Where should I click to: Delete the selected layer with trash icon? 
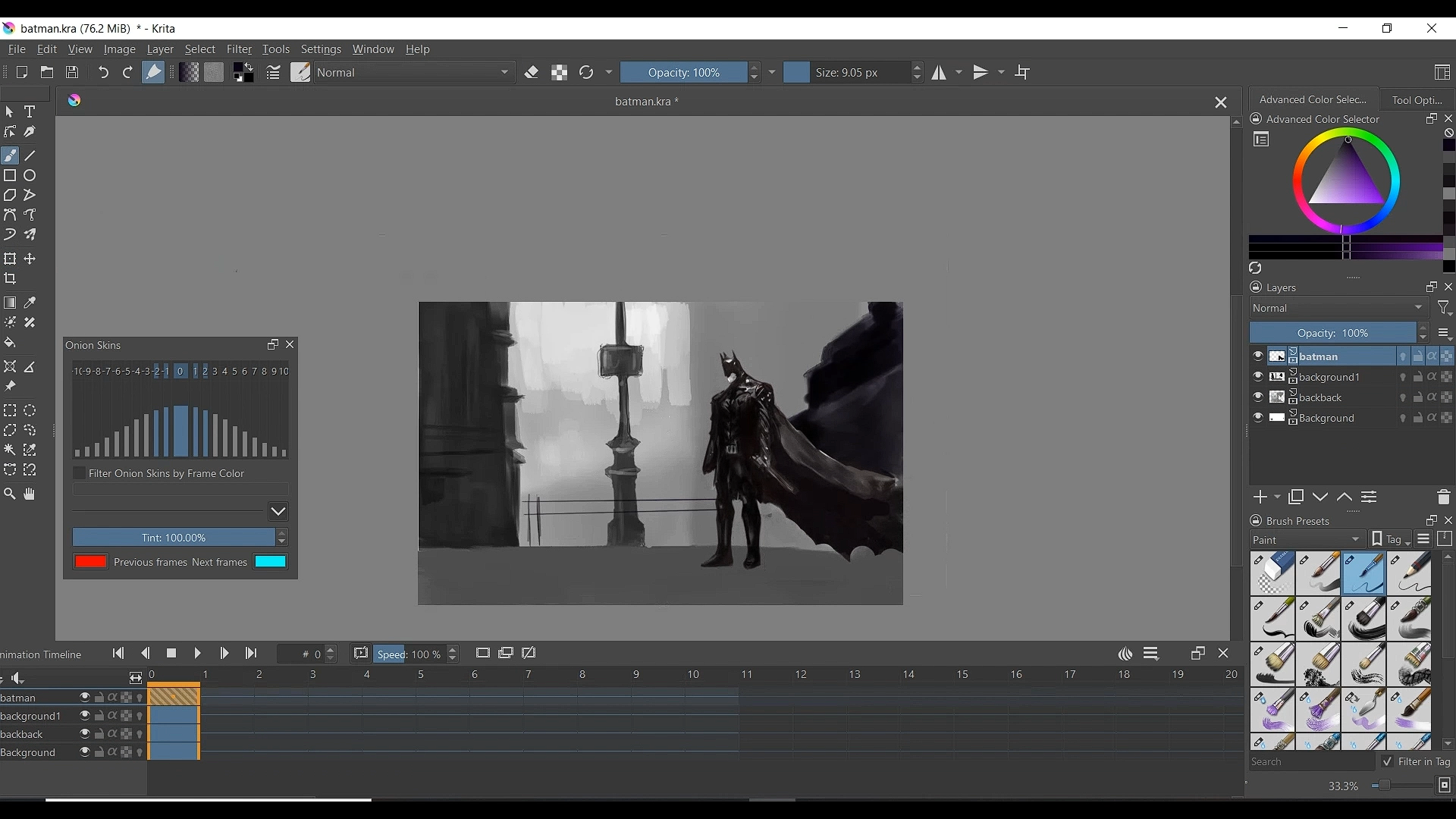click(x=1443, y=497)
